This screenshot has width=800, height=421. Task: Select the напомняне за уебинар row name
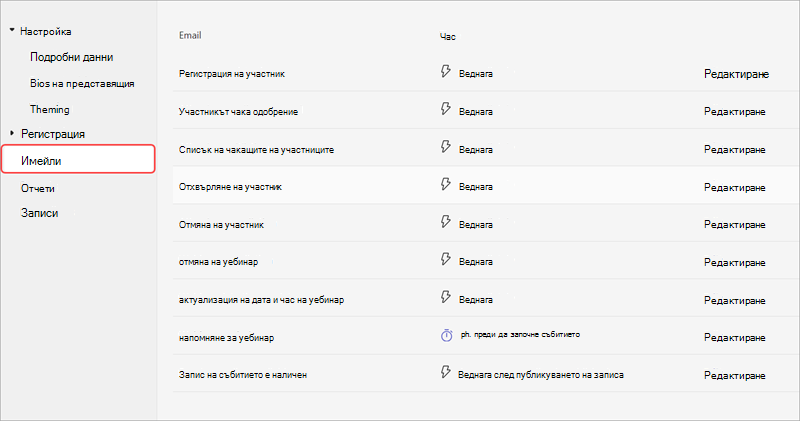coord(226,338)
